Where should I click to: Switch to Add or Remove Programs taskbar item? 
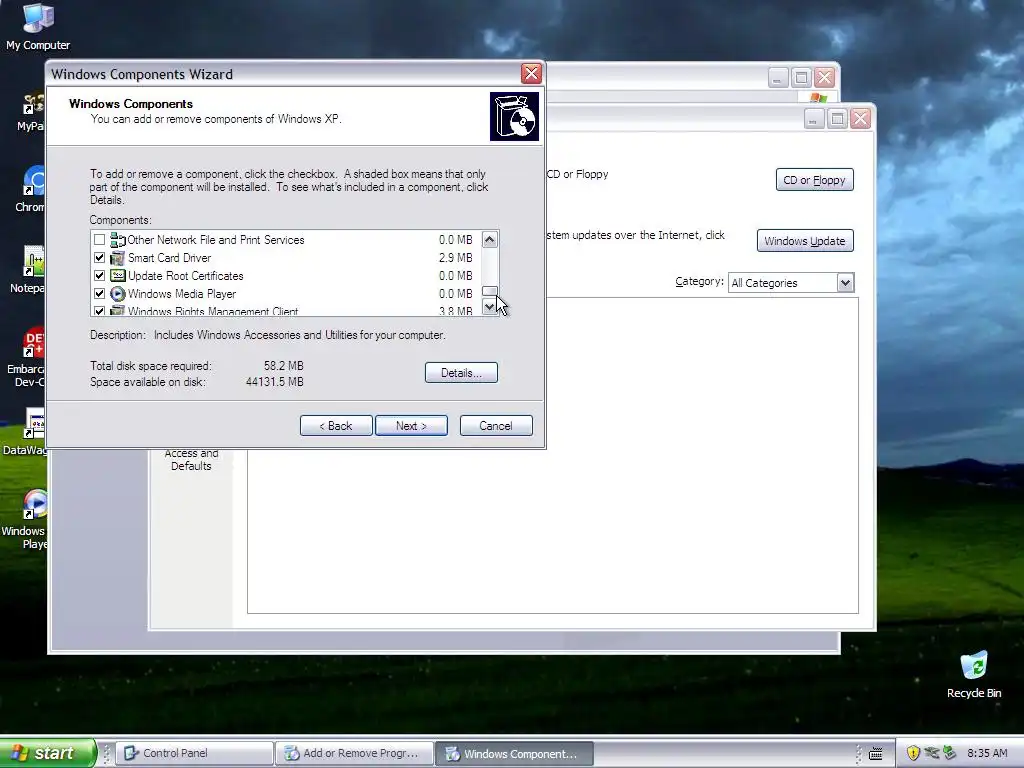(354, 753)
